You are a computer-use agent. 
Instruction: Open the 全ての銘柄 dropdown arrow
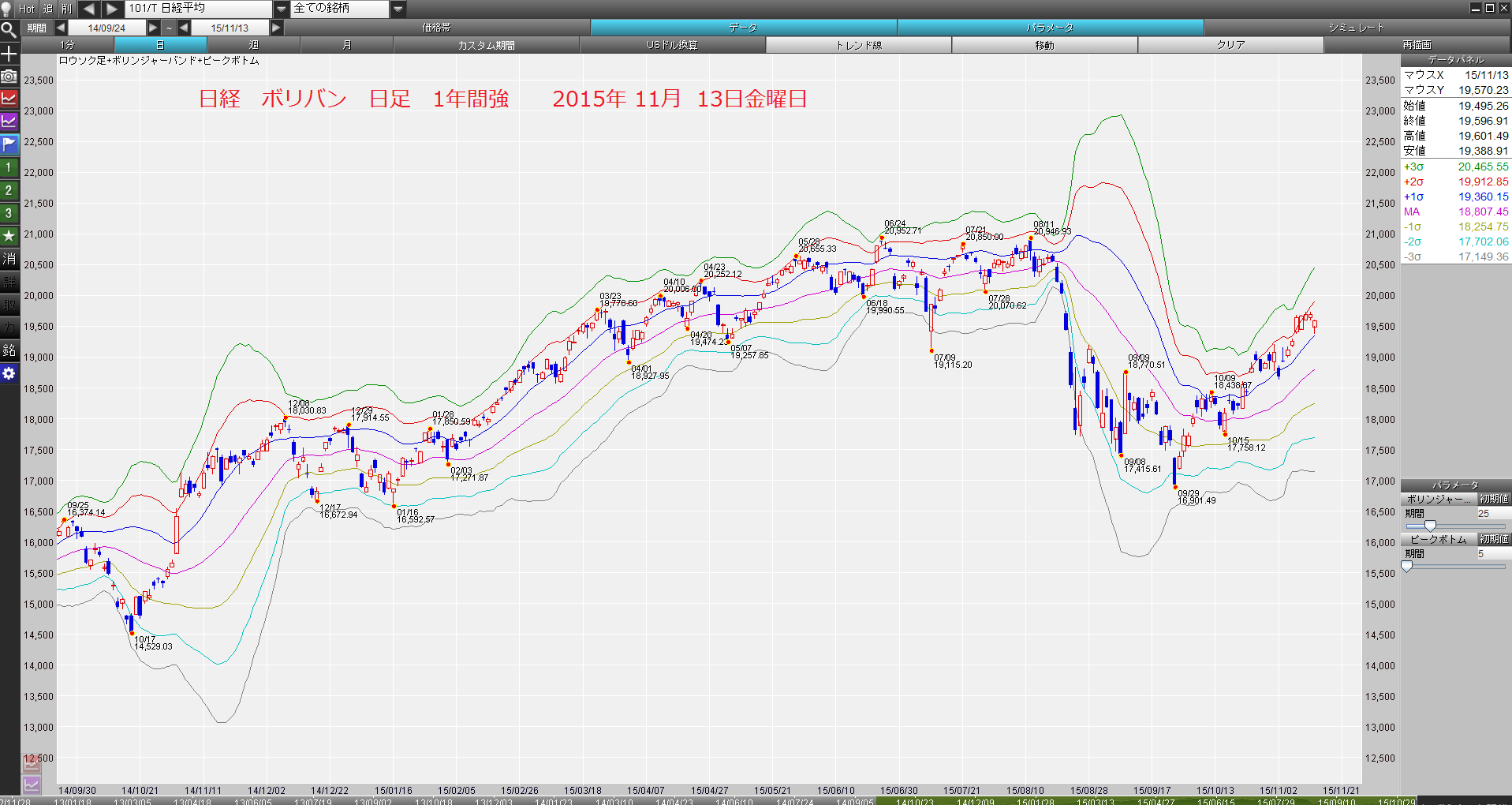(398, 9)
